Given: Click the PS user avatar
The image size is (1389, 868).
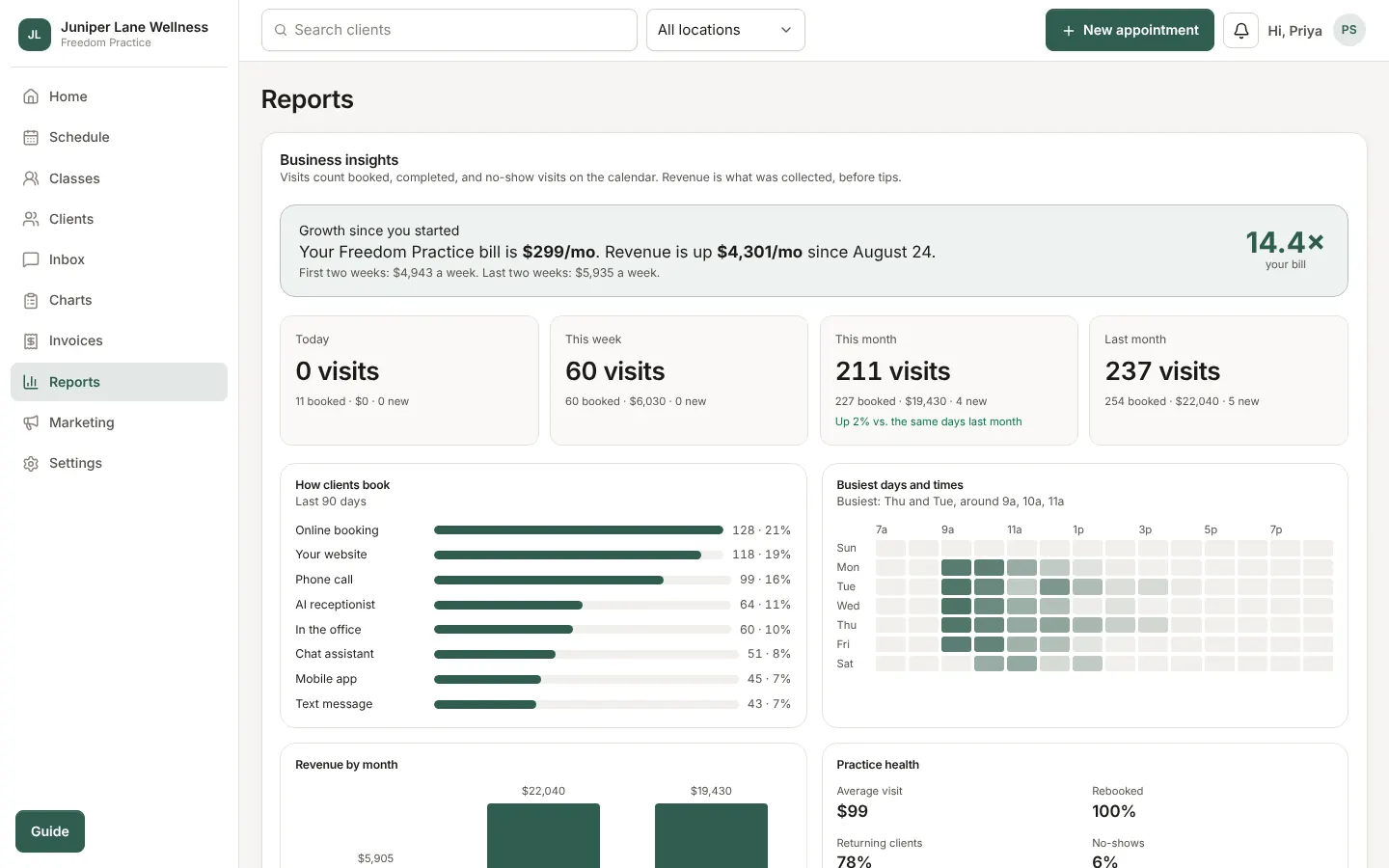Looking at the screenshot, I should coord(1348,30).
